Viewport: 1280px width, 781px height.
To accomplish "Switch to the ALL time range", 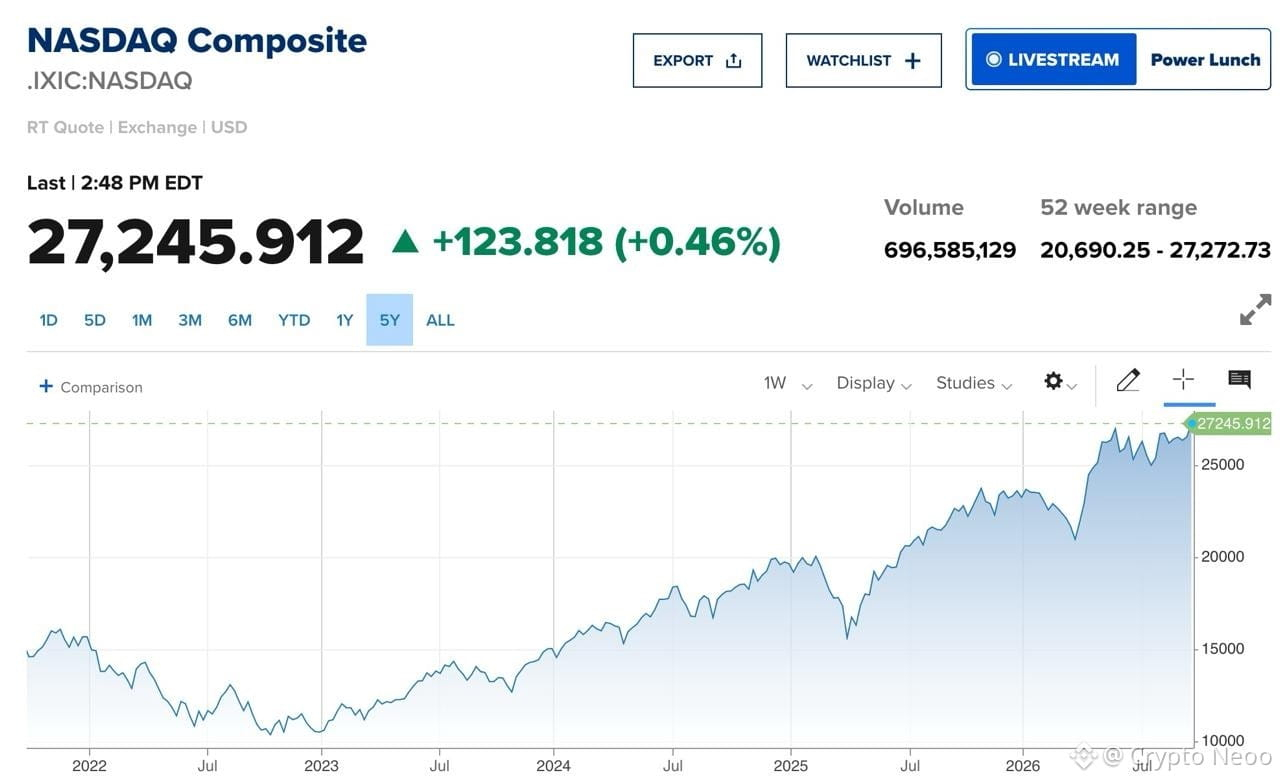I will [440, 320].
